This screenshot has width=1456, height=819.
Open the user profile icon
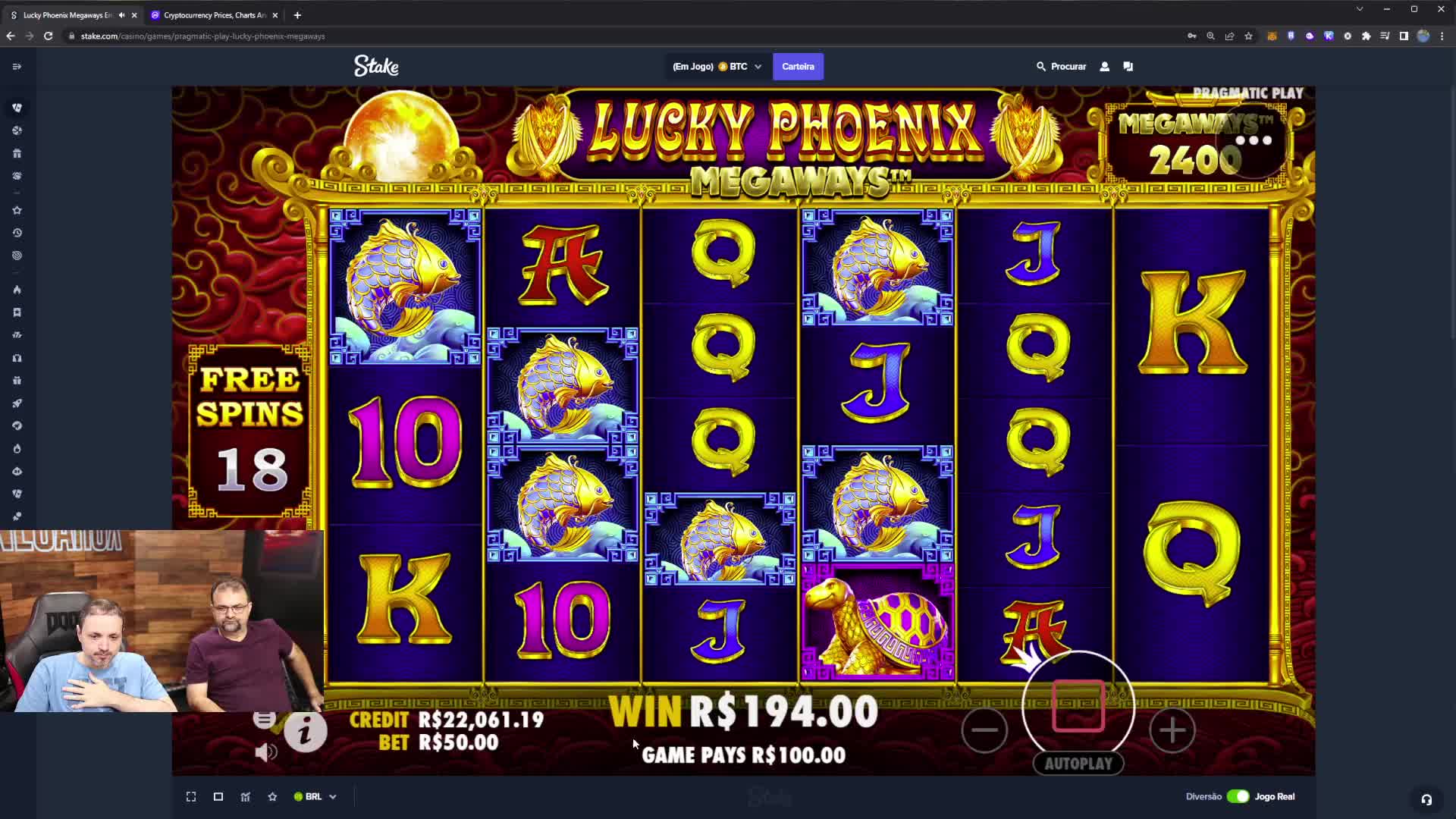pyautogui.click(x=1104, y=67)
